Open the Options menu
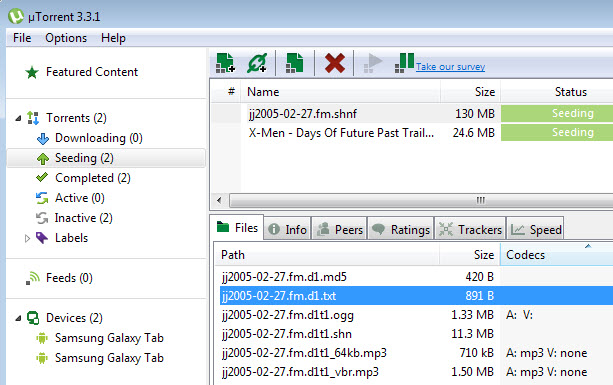Screen dimensions: 613x385 point(66,38)
